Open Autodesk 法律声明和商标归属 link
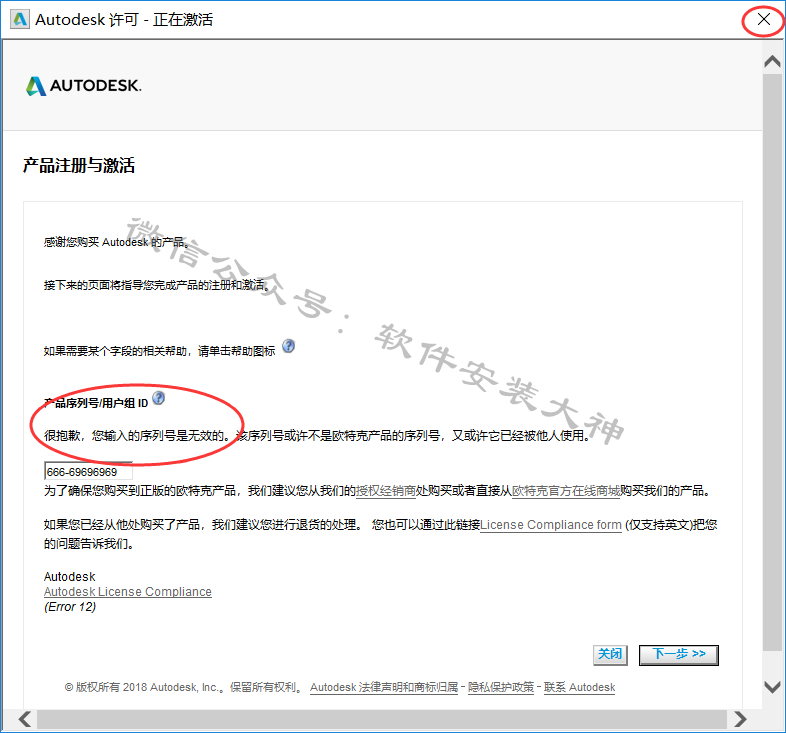786x733 pixels. 384,687
